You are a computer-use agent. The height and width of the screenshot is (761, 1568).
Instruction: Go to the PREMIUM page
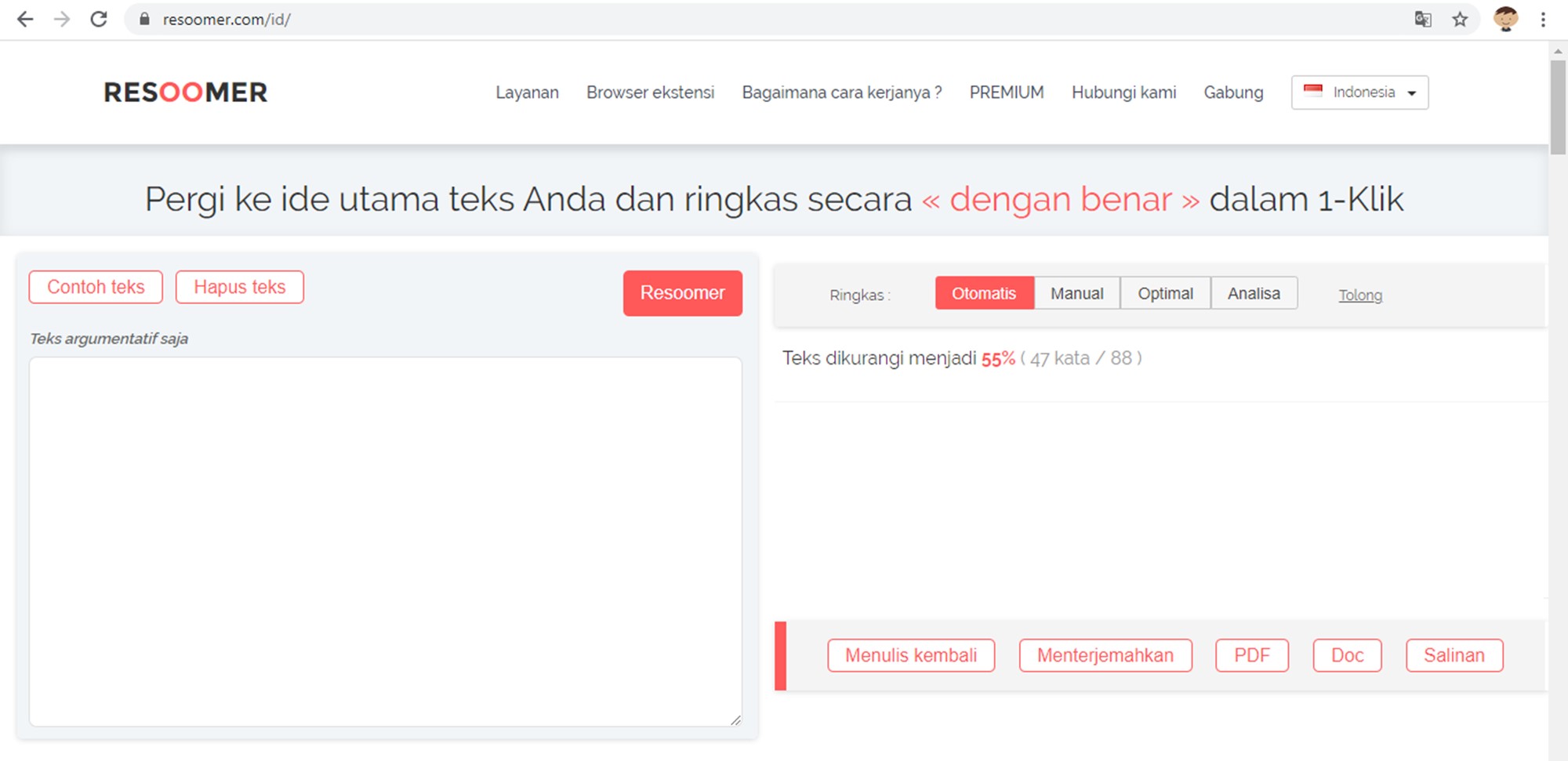click(x=1007, y=92)
